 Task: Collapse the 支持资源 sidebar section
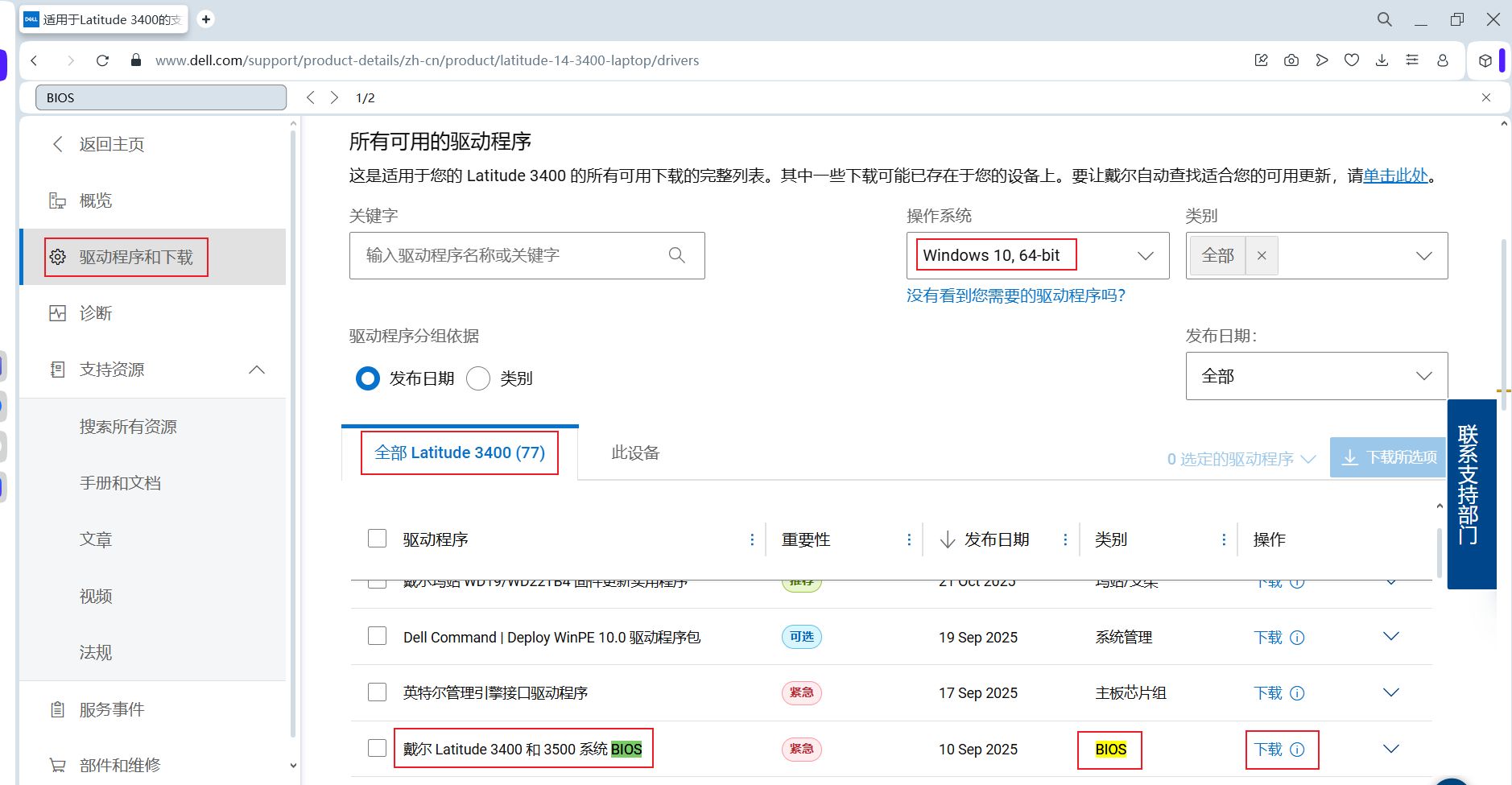click(x=257, y=370)
